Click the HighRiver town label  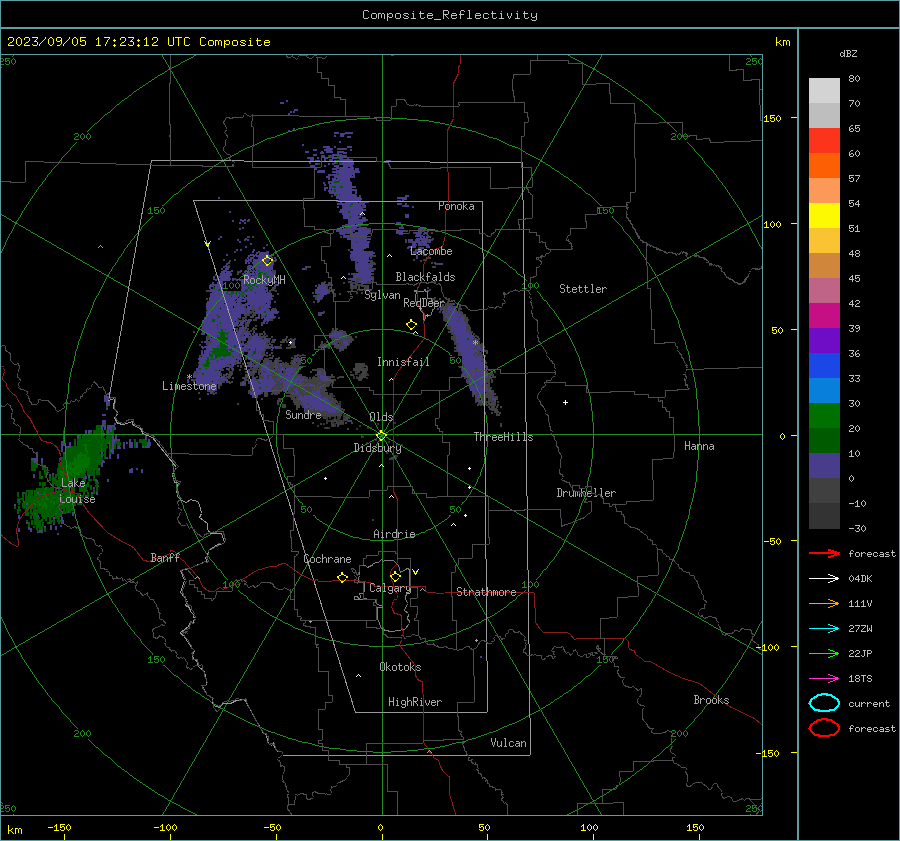click(x=415, y=702)
